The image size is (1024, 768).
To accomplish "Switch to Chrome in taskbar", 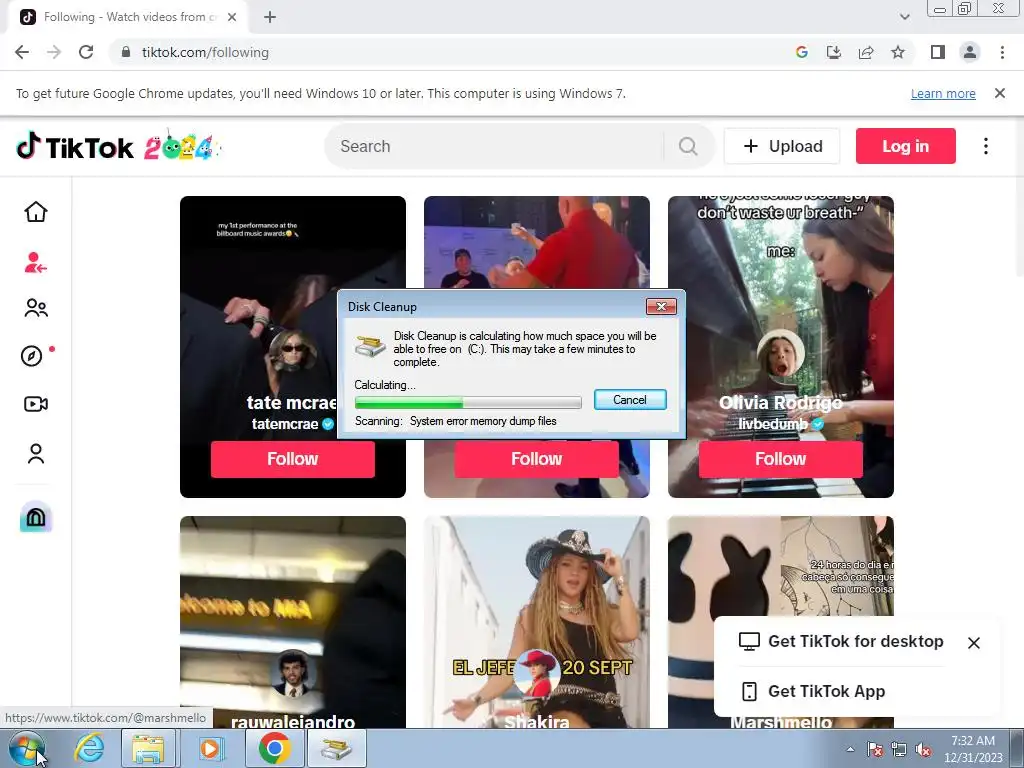I will click(x=274, y=748).
